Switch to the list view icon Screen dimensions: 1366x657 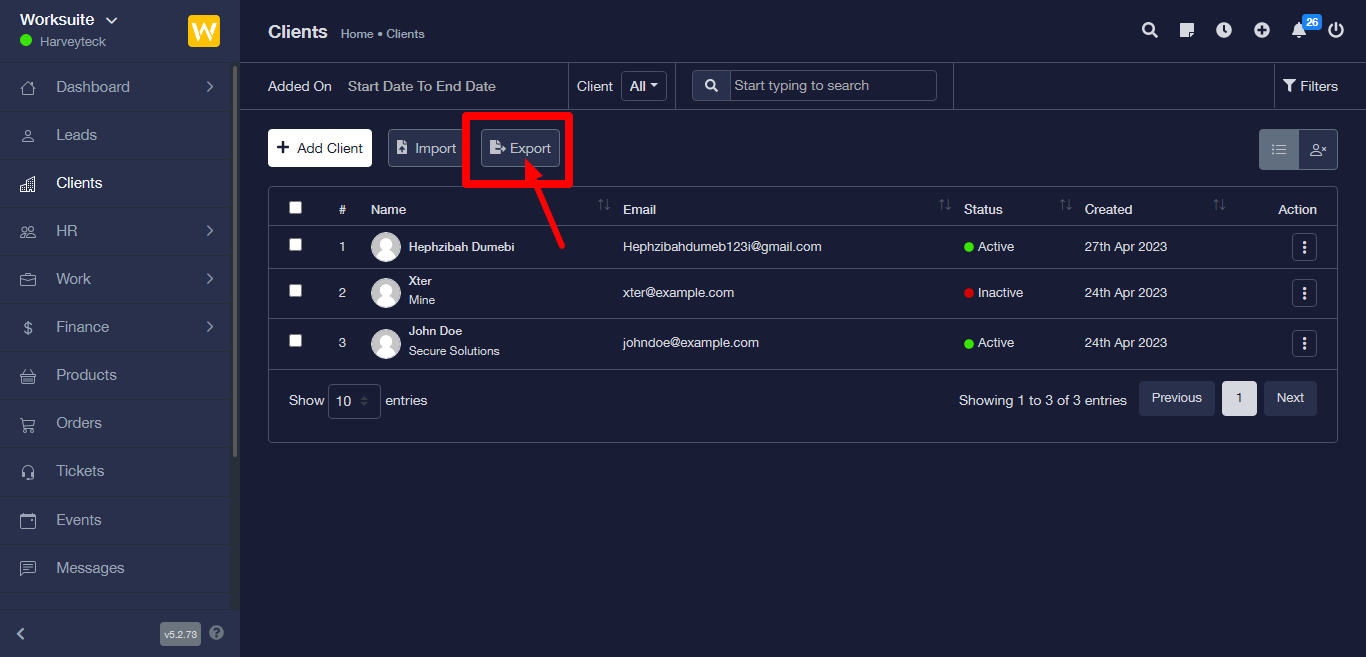1278,149
